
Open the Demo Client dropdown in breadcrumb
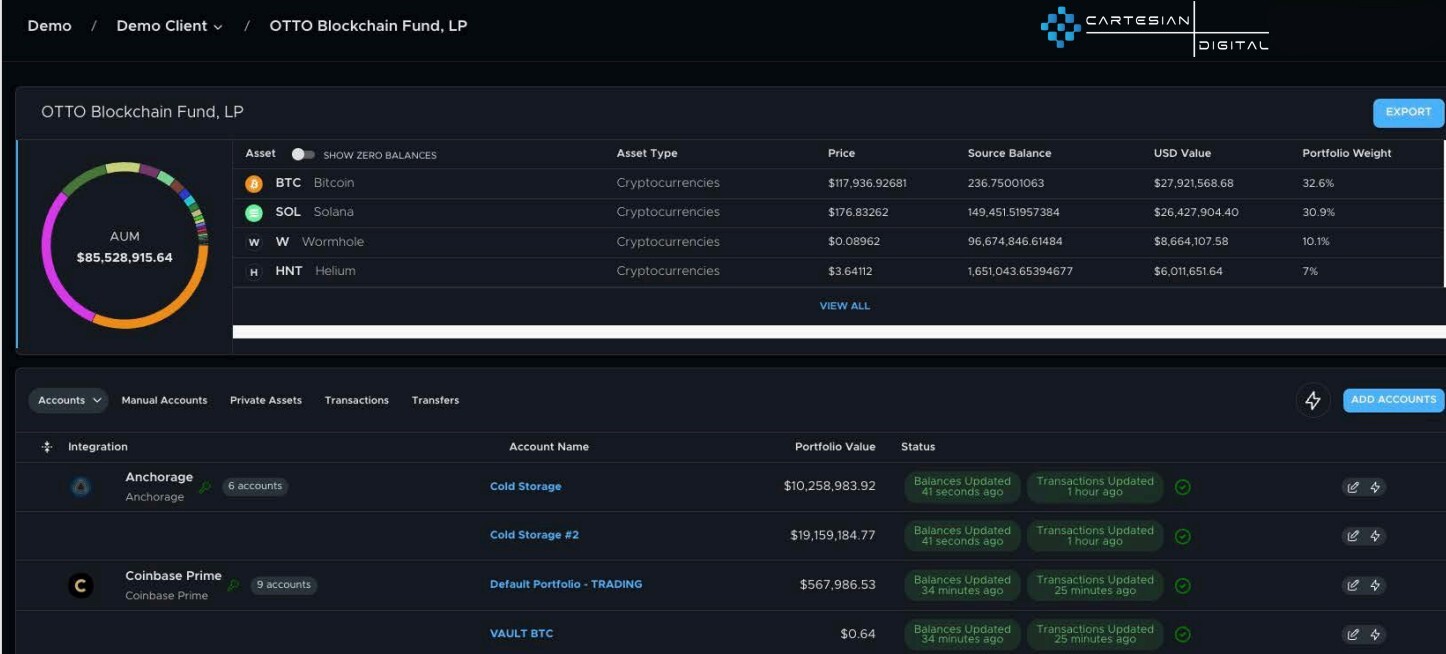pyautogui.click(x=169, y=26)
